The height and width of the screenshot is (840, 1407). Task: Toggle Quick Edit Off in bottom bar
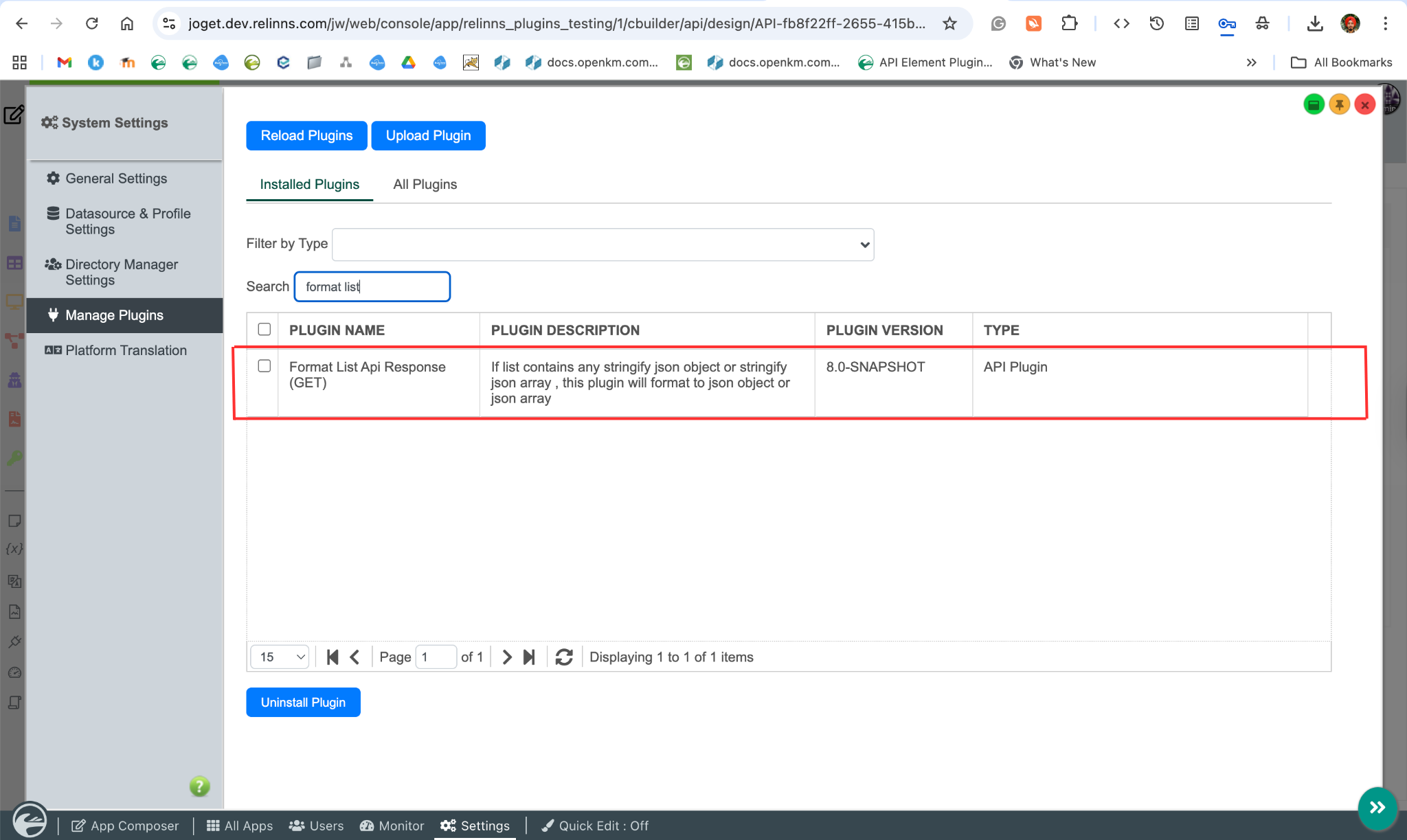(595, 826)
